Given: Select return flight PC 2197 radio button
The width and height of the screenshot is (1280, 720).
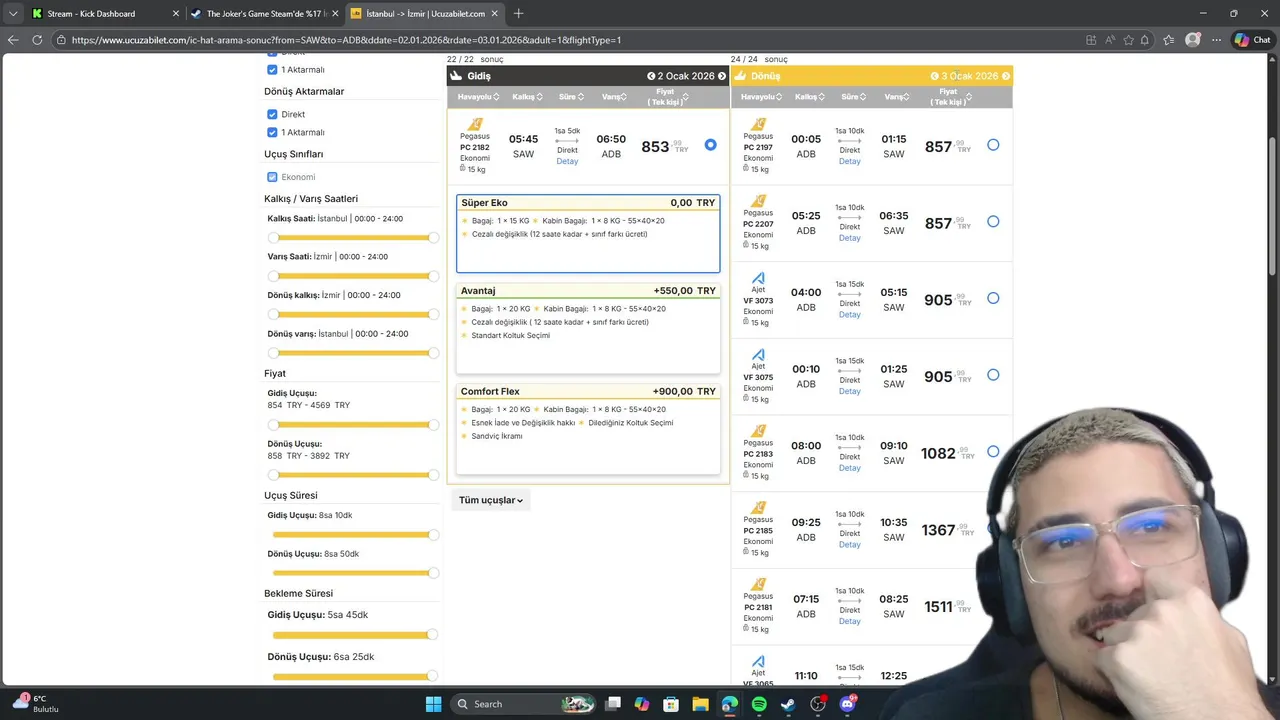Looking at the screenshot, I should coord(993,145).
